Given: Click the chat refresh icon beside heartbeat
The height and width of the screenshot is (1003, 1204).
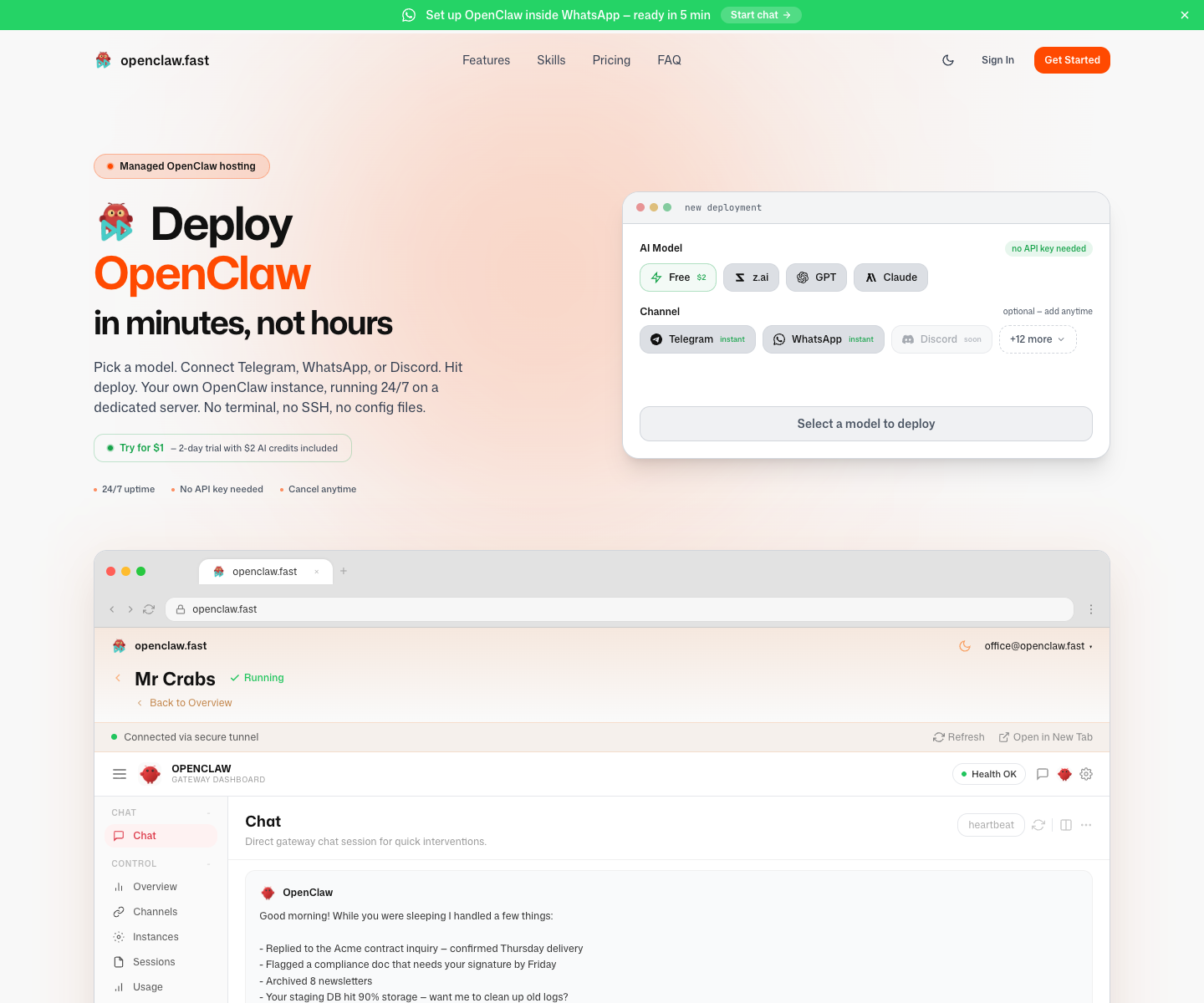Looking at the screenshot, I should tap(1038, 825).
